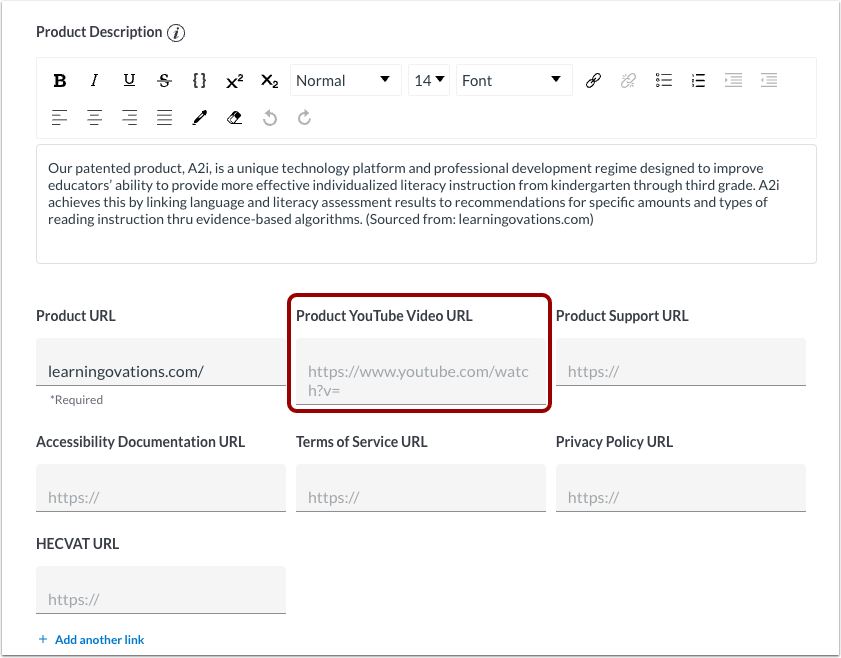841x658 pixels.
Task: Align text right
Action: click(129, 117)
